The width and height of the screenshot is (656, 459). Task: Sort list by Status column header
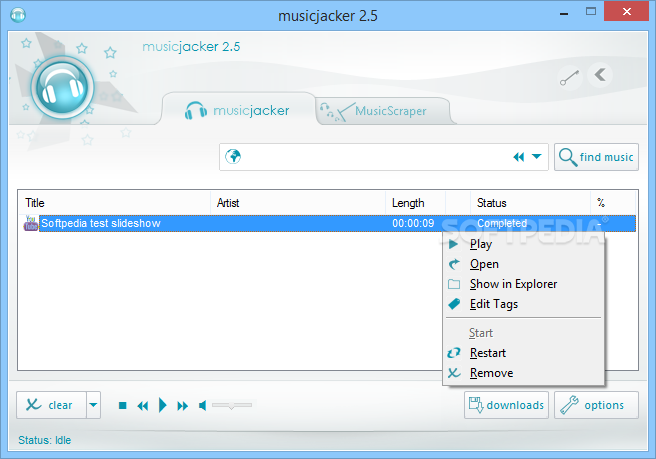click(x=530, y=203)
